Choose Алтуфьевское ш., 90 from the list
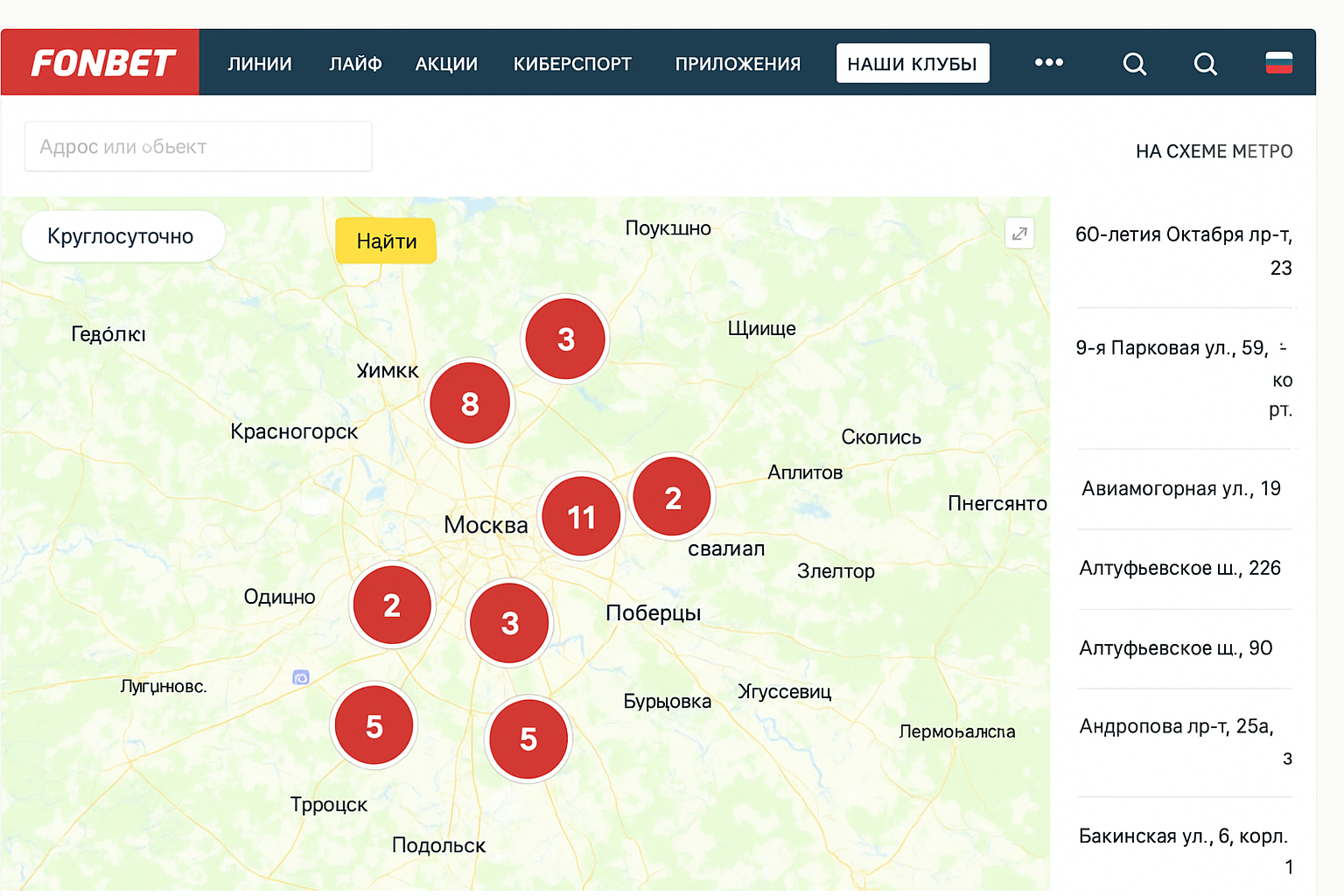The width and height of the screenshot is (1344, 896). pos(1175,648)
